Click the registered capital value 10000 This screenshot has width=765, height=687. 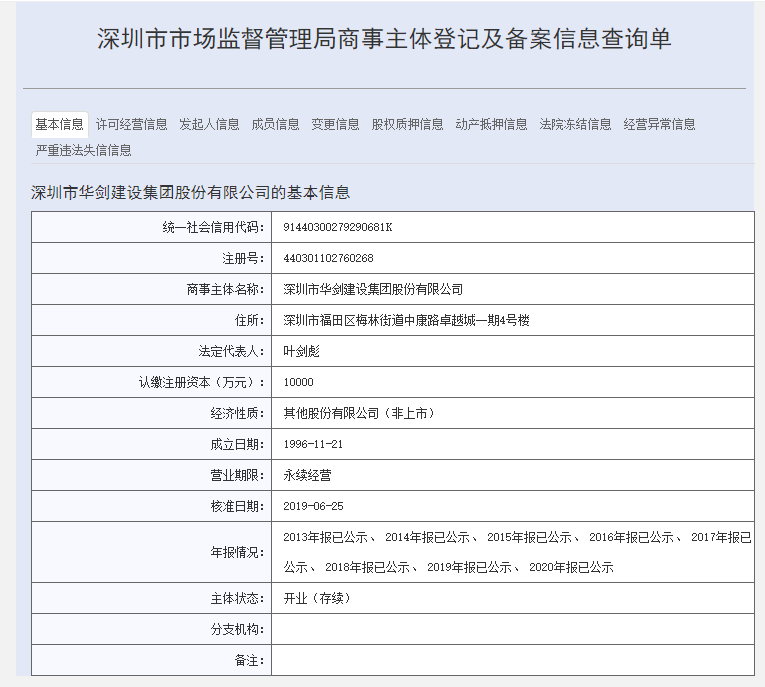click(298, 382)
